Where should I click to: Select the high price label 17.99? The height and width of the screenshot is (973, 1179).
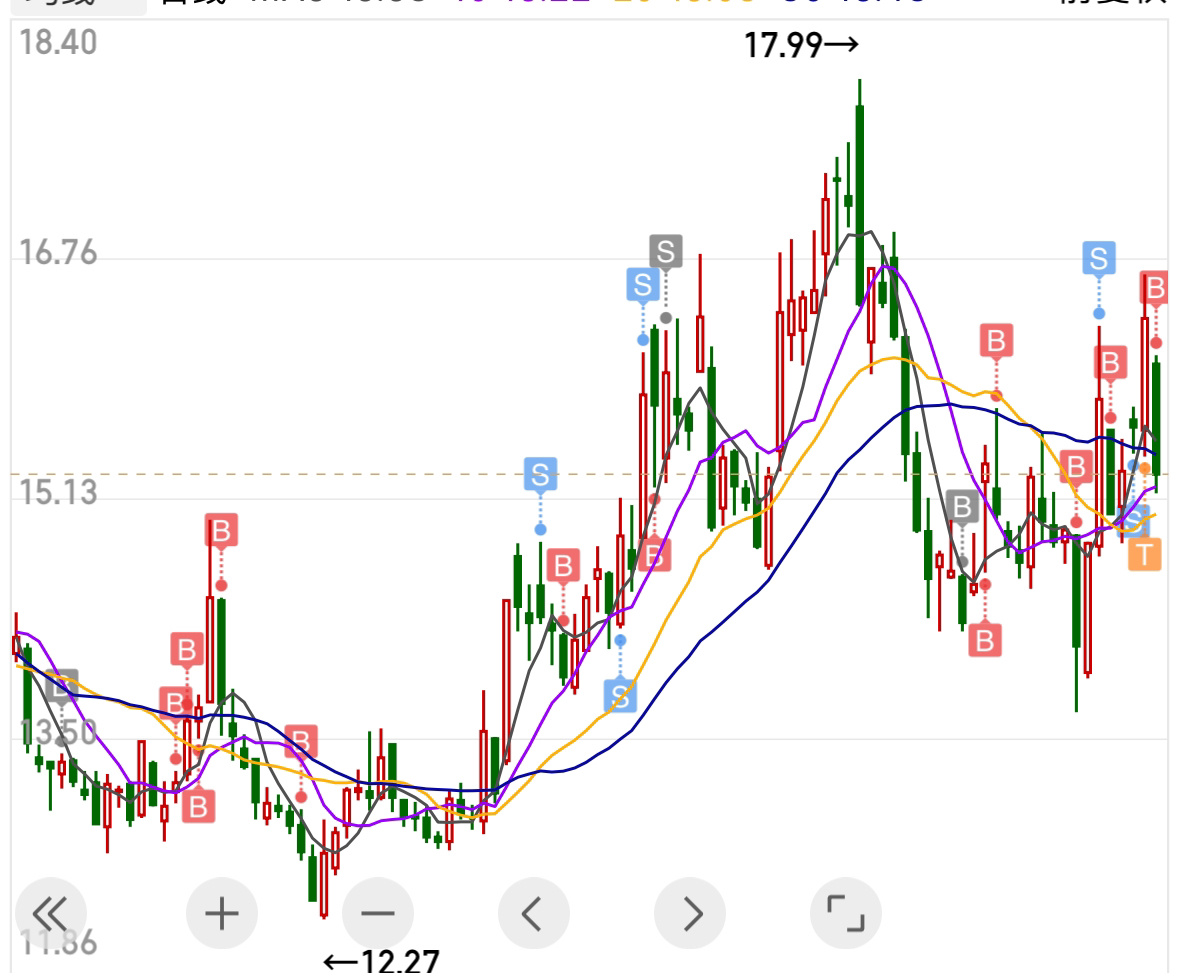pyautogui.click(x=801, y=45)
